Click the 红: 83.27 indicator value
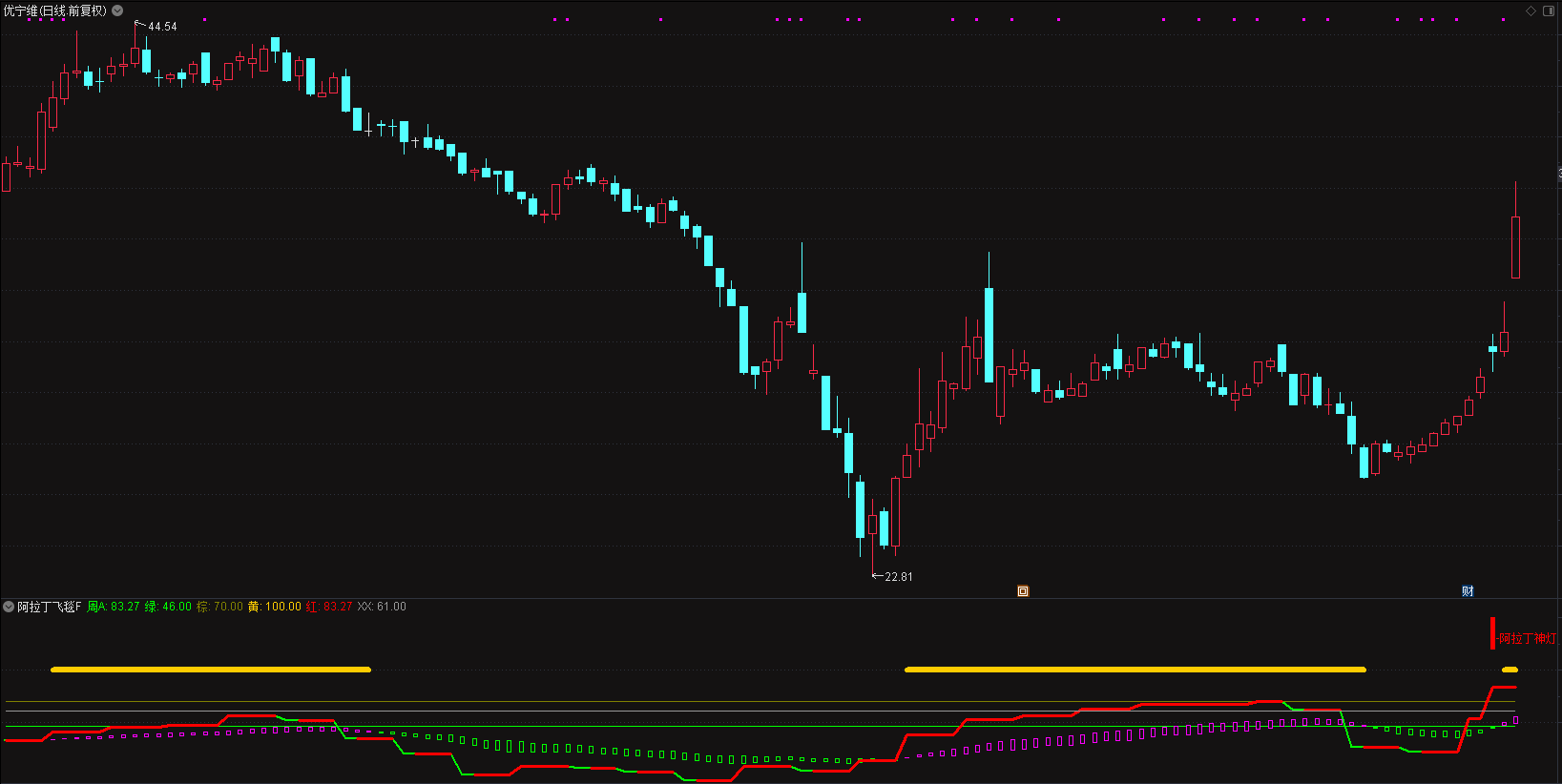The image size is (1562, 784). [x=329, y=607]
